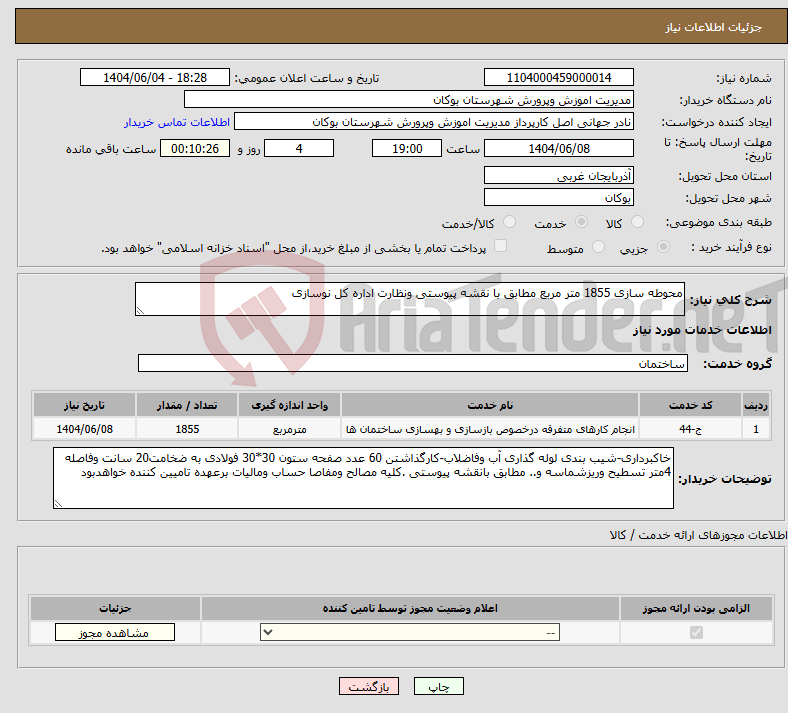Image resolution: width=788 pixels, height=713 pixels.
Task: Click the need date cell 1404/06/08 in table
Action: click(84, 429)
